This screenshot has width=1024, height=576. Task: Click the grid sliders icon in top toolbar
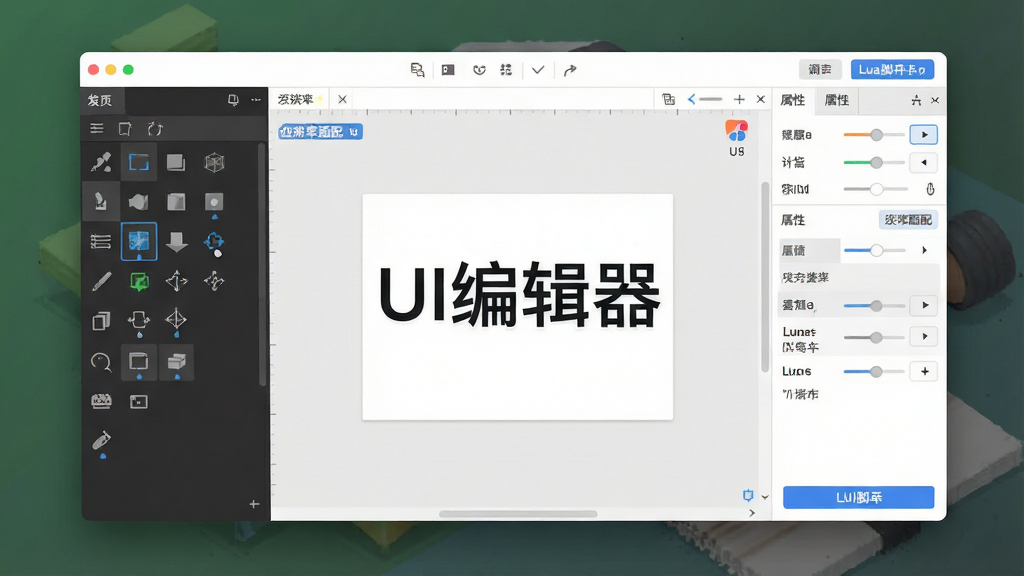click(506, 70)
